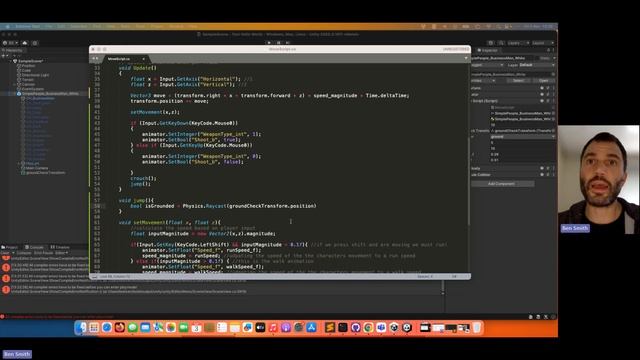The image size is (640, 360).
Task: Select Main Camera in the Hierarchy
Action: (x=36, y=168)
